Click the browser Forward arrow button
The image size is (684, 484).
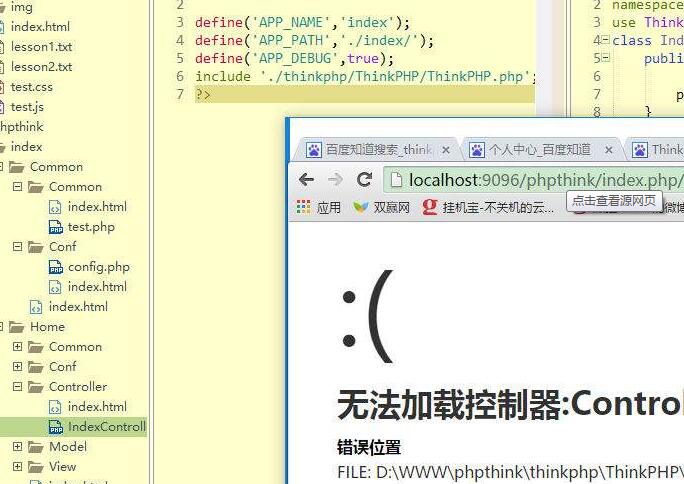tap(335, 179)
